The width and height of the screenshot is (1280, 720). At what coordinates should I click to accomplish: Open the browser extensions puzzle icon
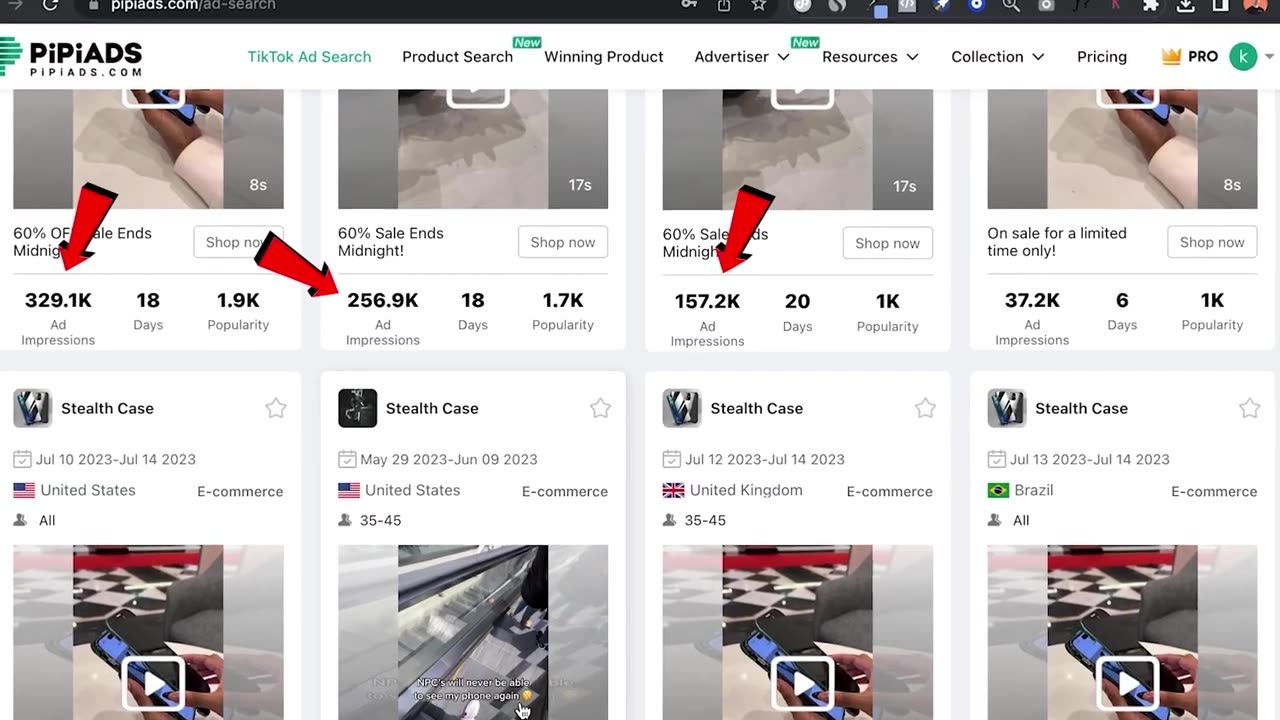pos(1151,5)
